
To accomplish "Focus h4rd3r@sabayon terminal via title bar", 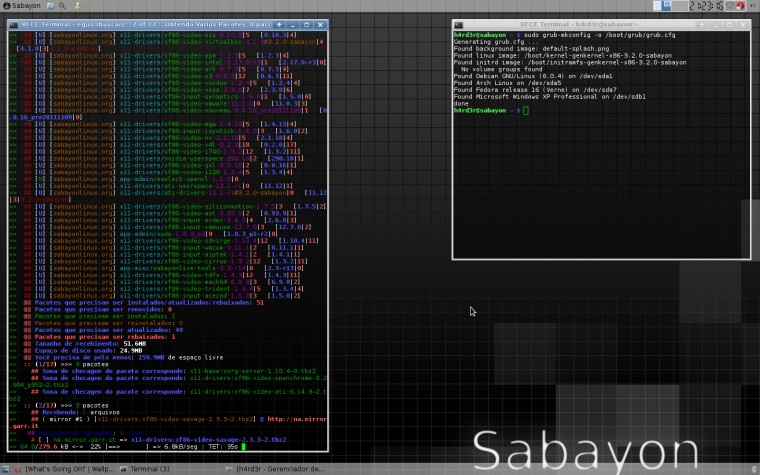I will (x=579, y=25).
